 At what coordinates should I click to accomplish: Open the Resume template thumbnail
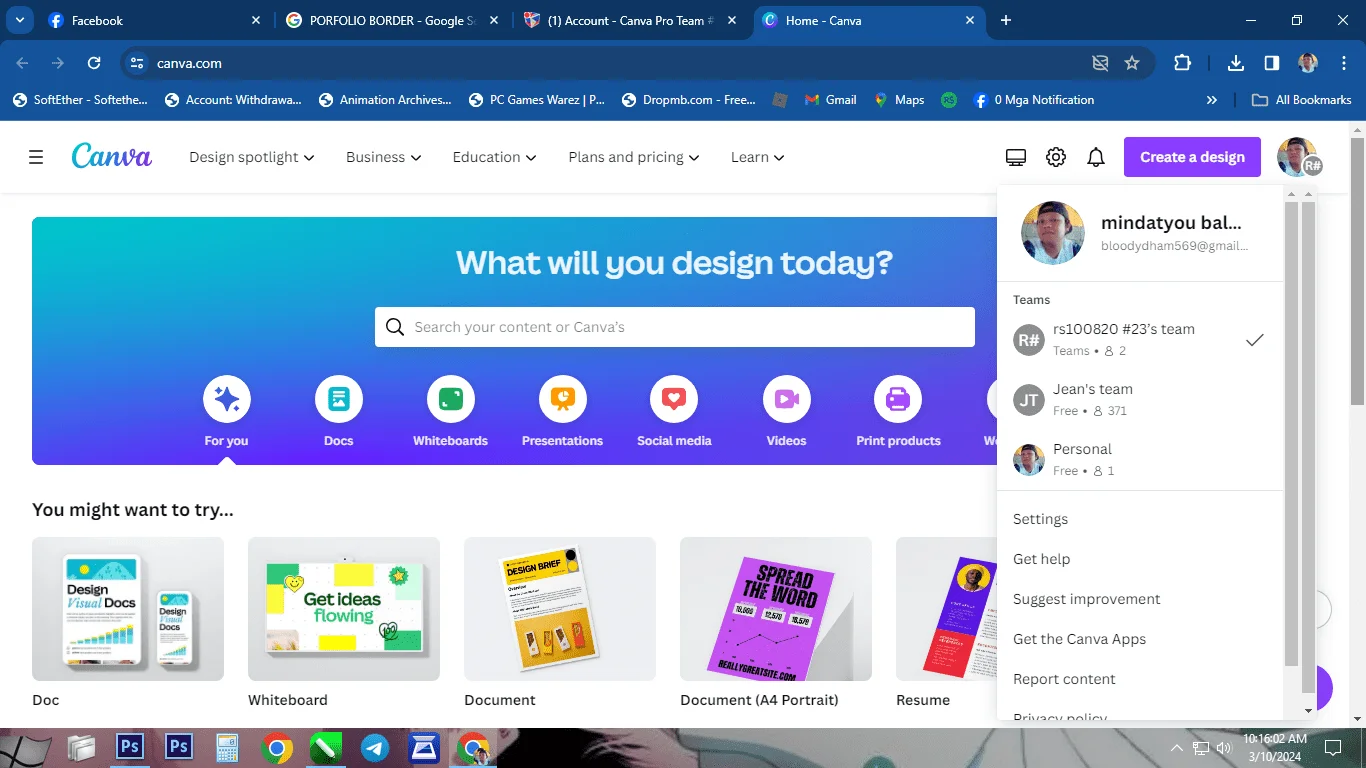coord(946,609)
